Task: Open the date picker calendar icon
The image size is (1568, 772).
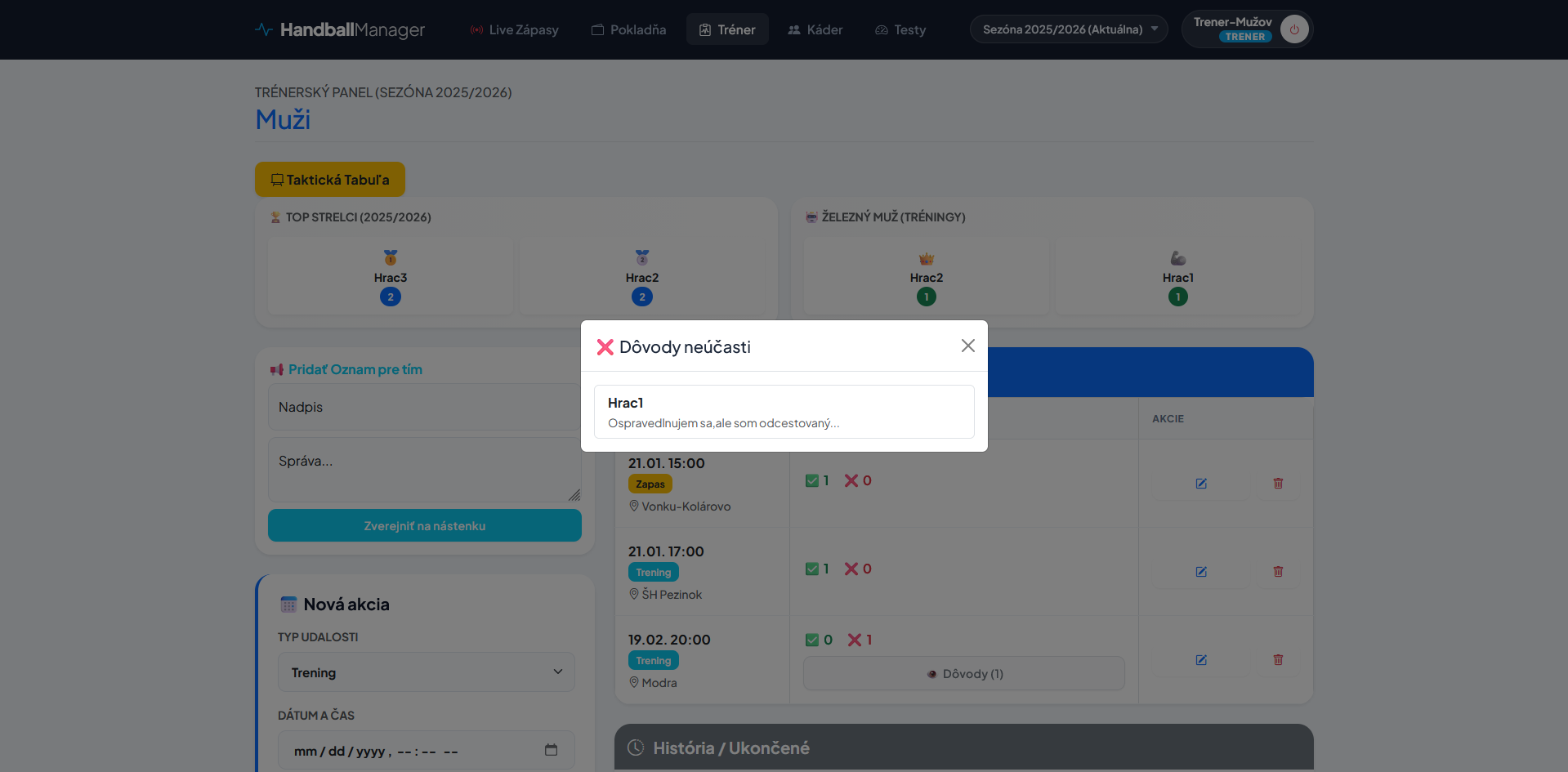Action: click(x=551, y=750)
